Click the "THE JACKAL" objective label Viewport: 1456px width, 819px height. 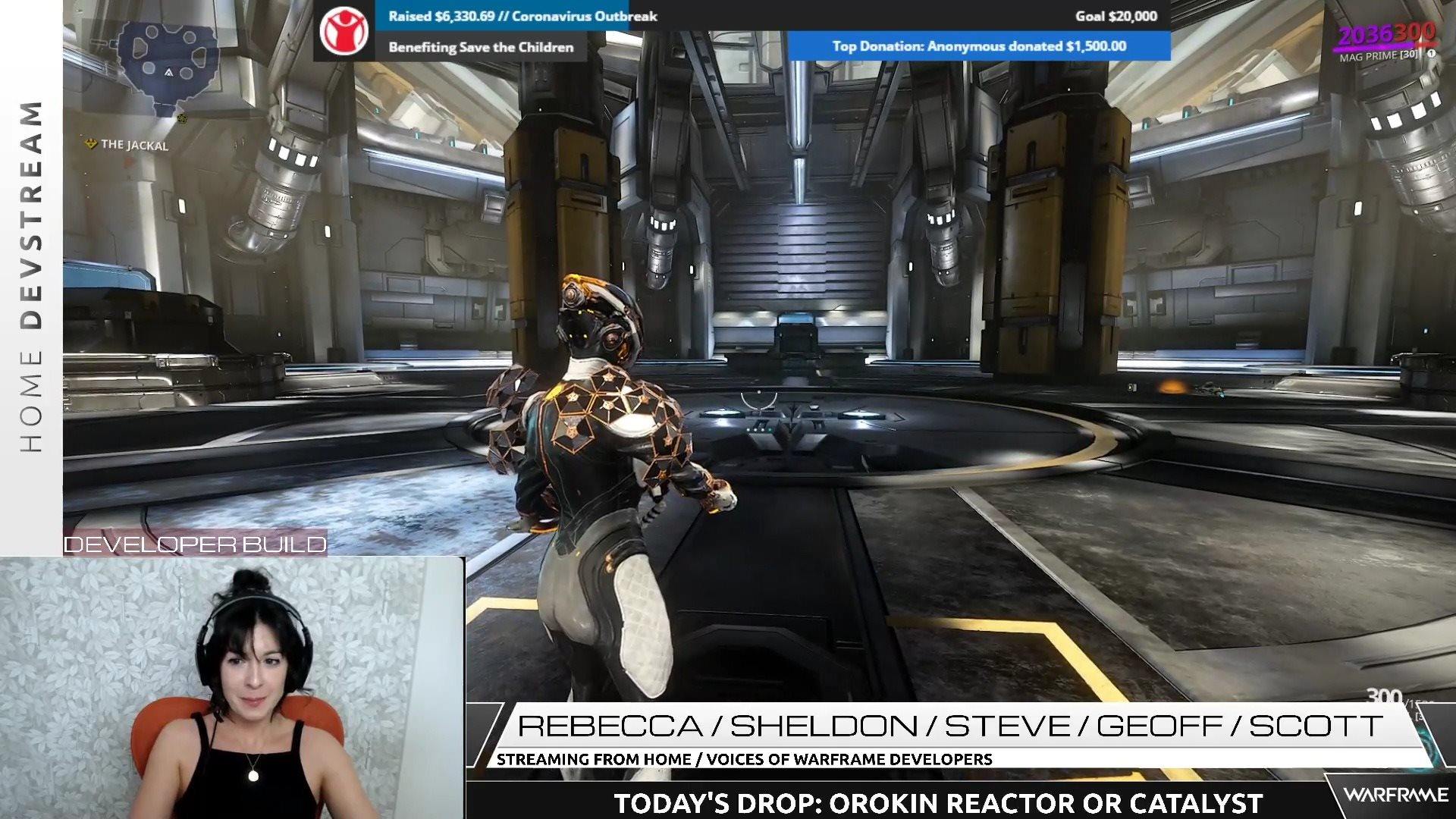[134, 145]
